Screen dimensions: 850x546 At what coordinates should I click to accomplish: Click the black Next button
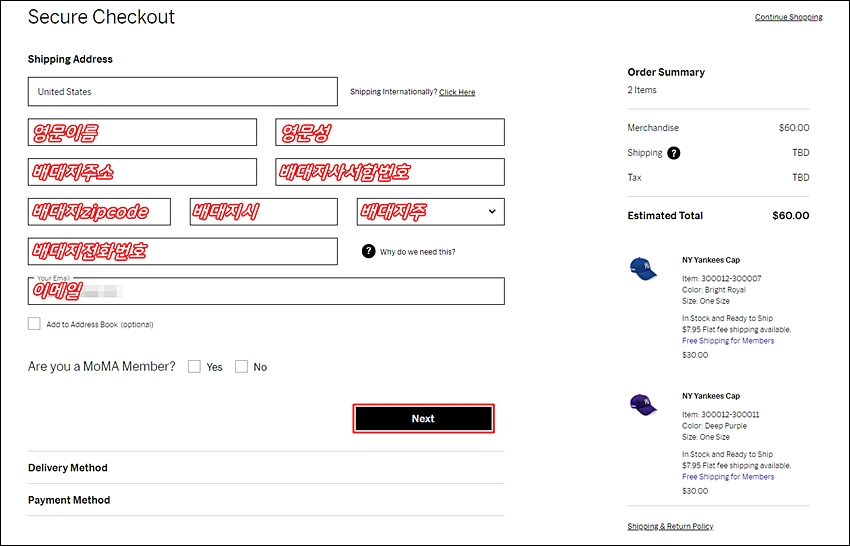pyautogui.click(x=423, y=419)
